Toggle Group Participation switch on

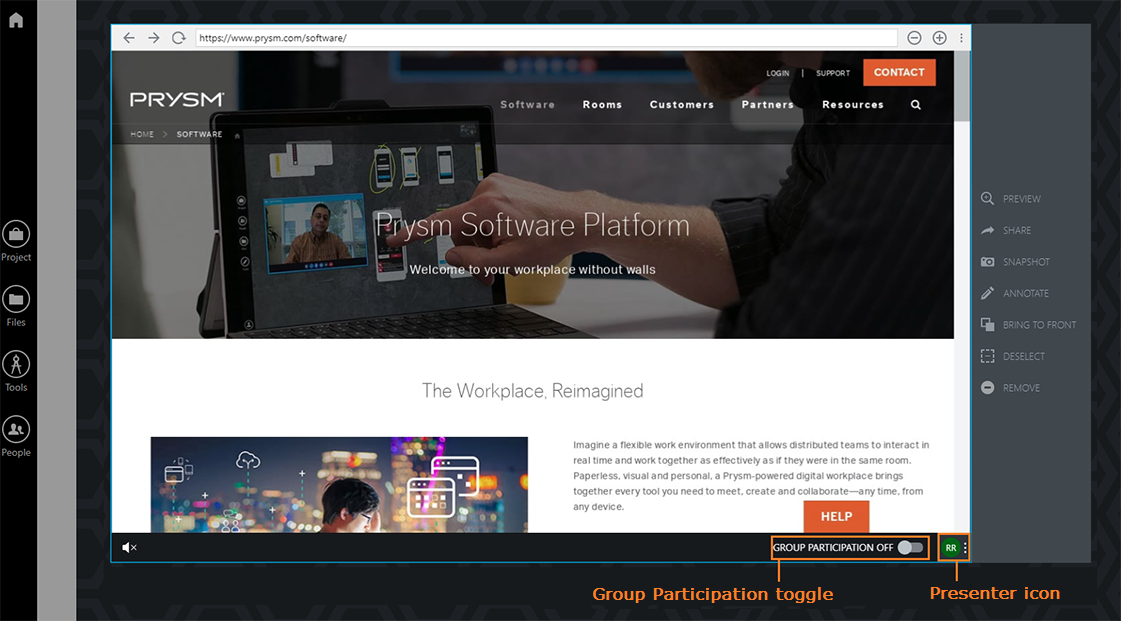pyautogui.click(x=910, y=547)
